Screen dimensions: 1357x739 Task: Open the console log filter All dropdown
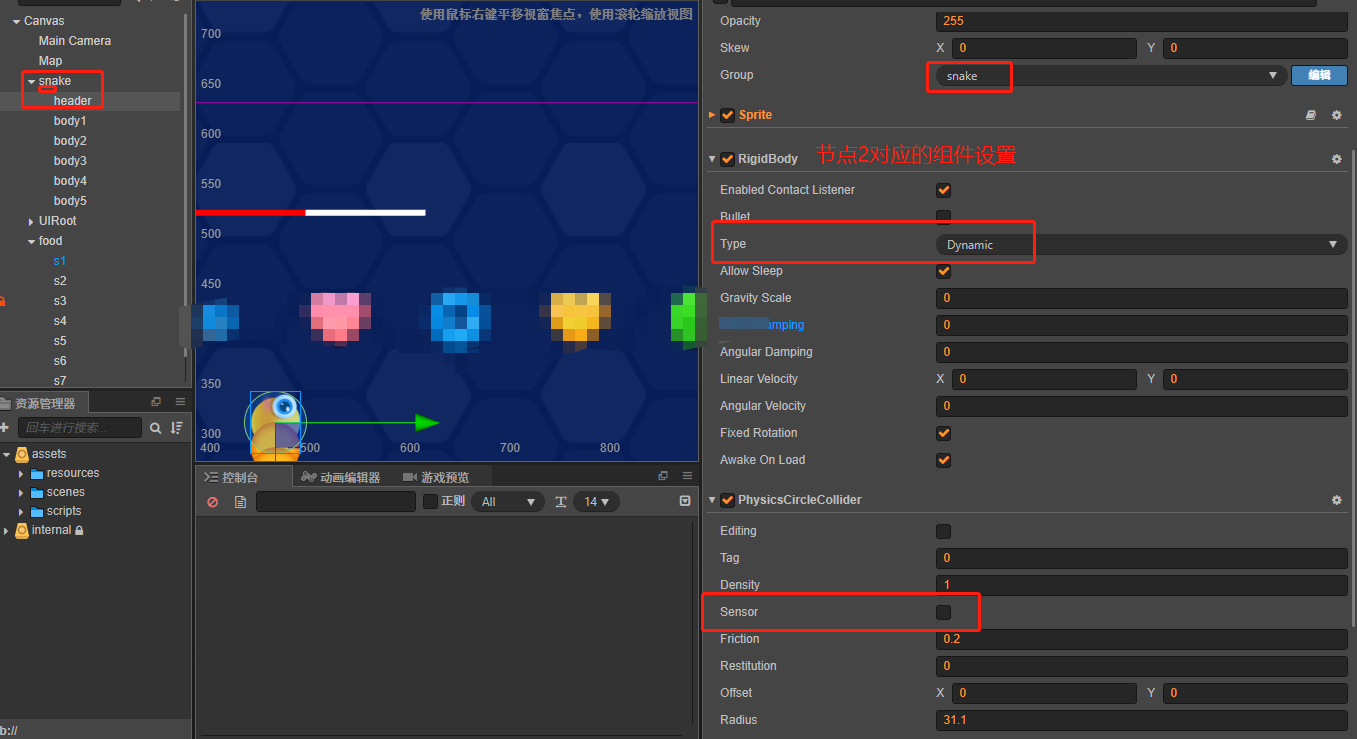coord(509,502)
